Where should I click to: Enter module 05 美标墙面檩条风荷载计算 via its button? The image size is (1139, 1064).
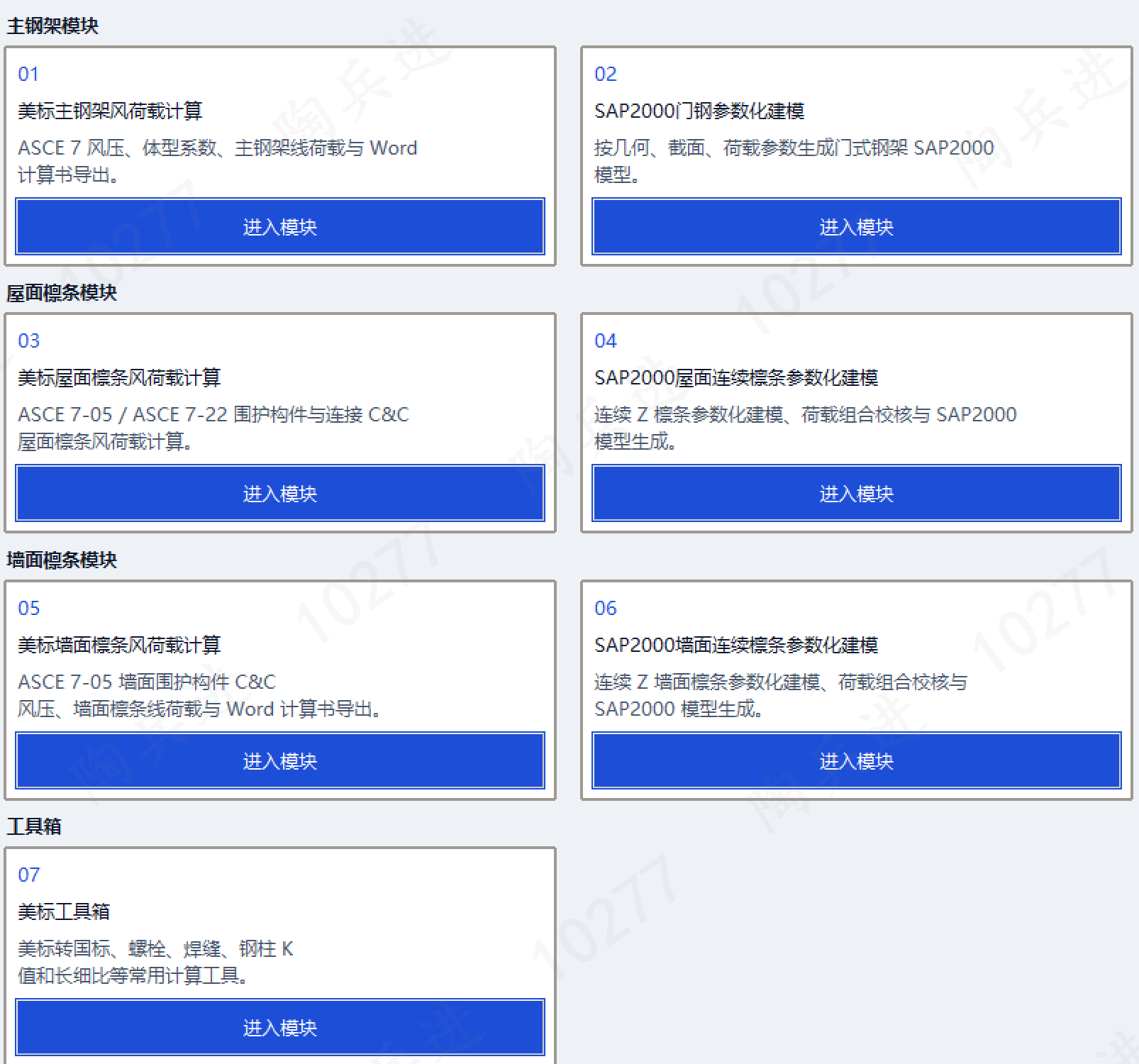[280, 760]
